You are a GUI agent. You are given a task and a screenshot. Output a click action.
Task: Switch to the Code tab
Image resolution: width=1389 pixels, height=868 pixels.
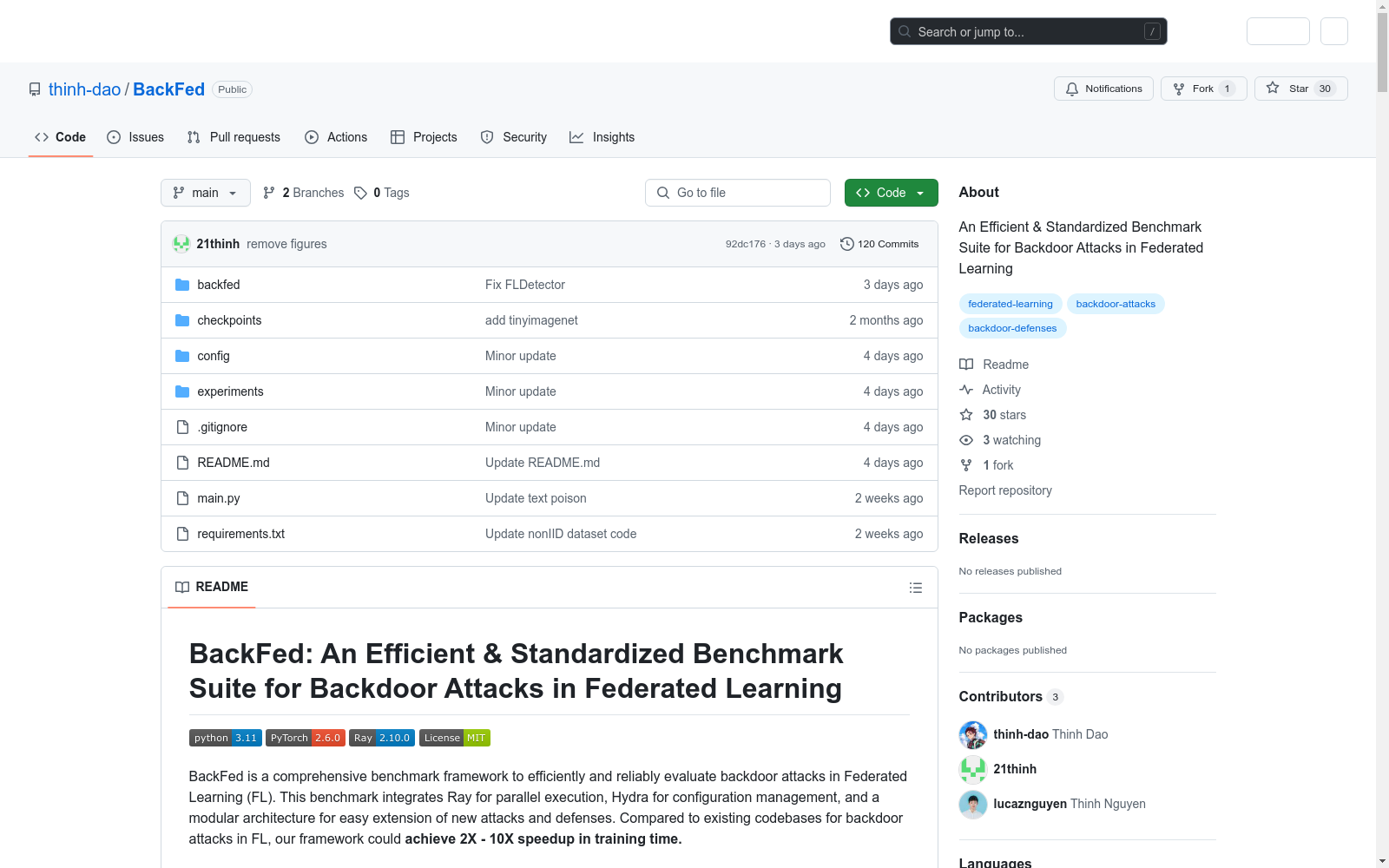pyautogui.click(x=61, y=137)
